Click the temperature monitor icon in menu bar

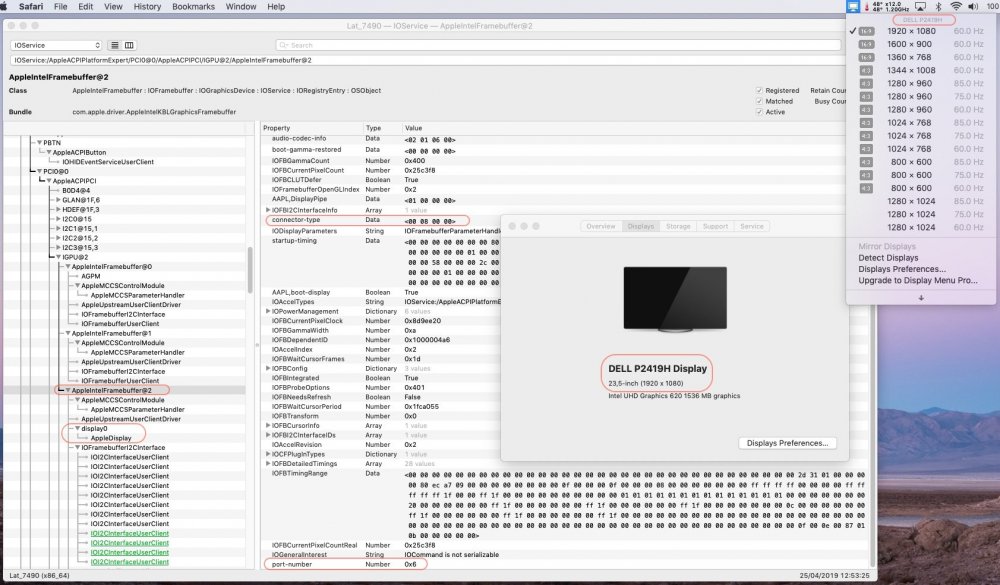pyautogui.click(x=868, y=6)
